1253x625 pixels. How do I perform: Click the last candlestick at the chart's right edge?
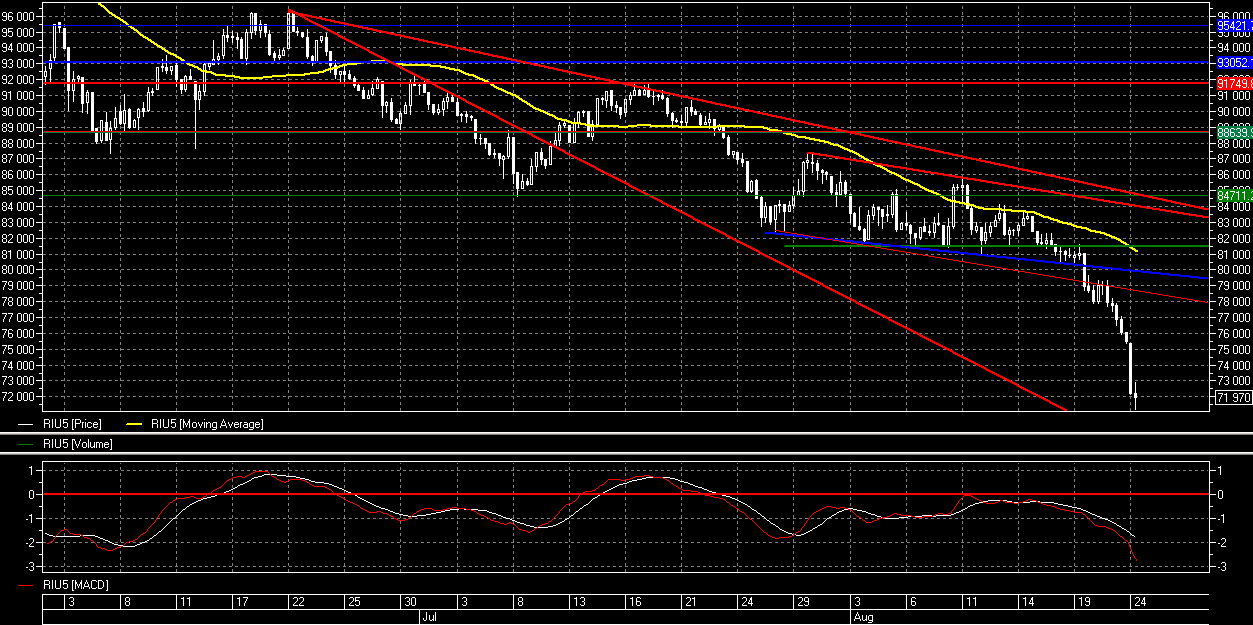point(1136,398)
